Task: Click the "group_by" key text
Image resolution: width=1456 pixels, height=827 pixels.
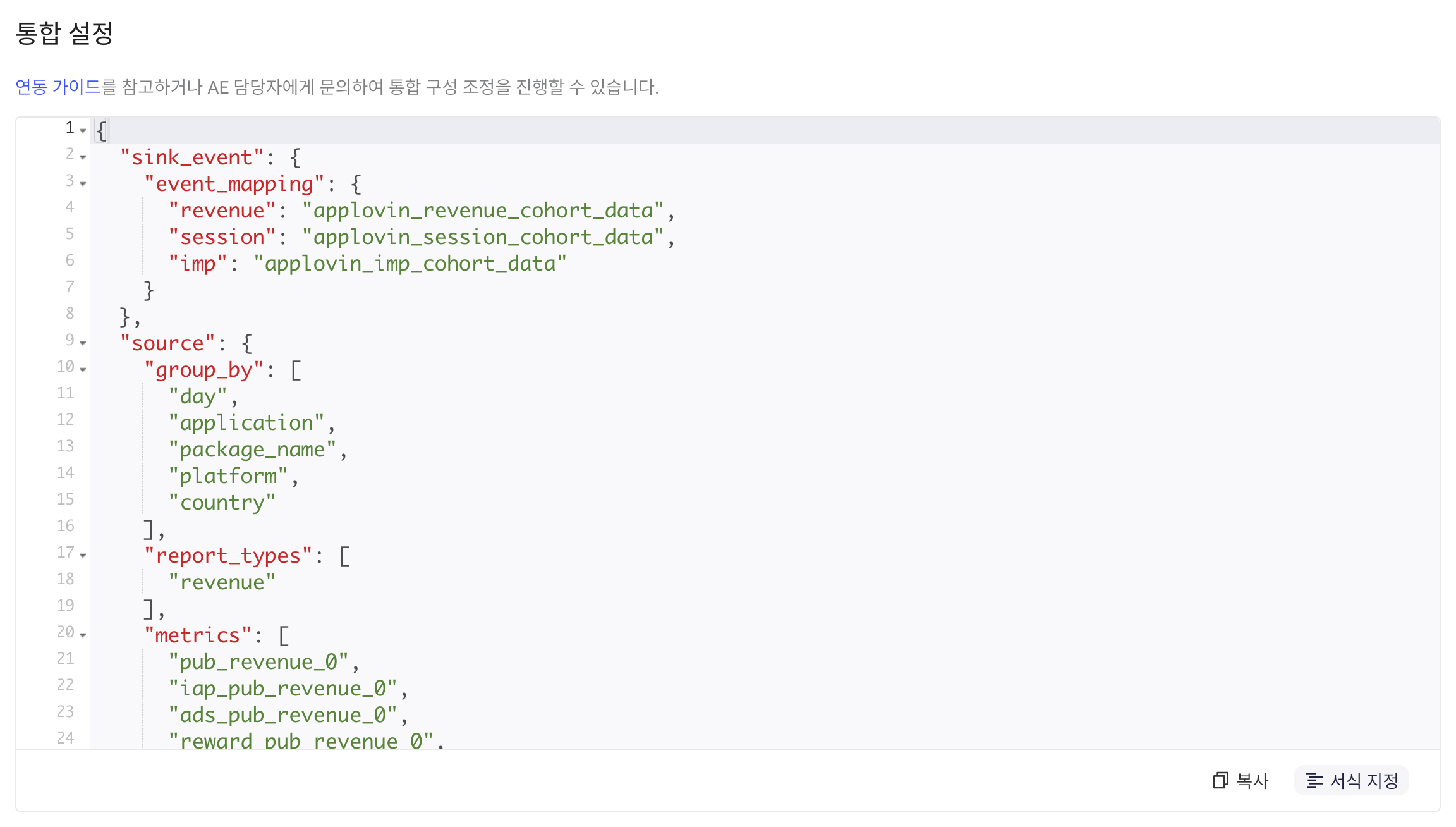Action: 203,369
